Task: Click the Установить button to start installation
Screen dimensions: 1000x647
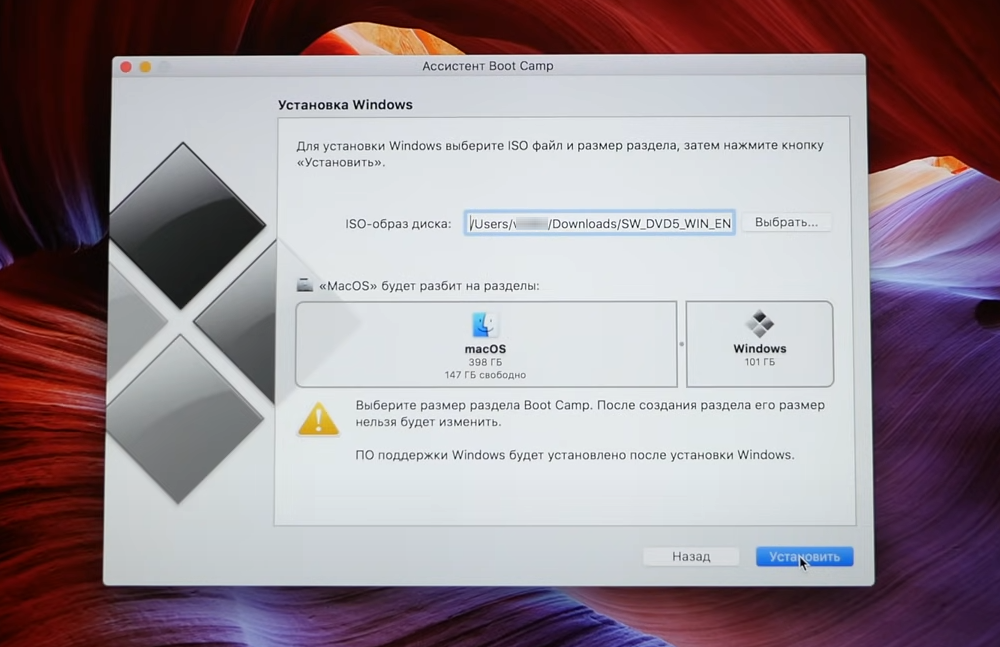Action: coord(804,556)
